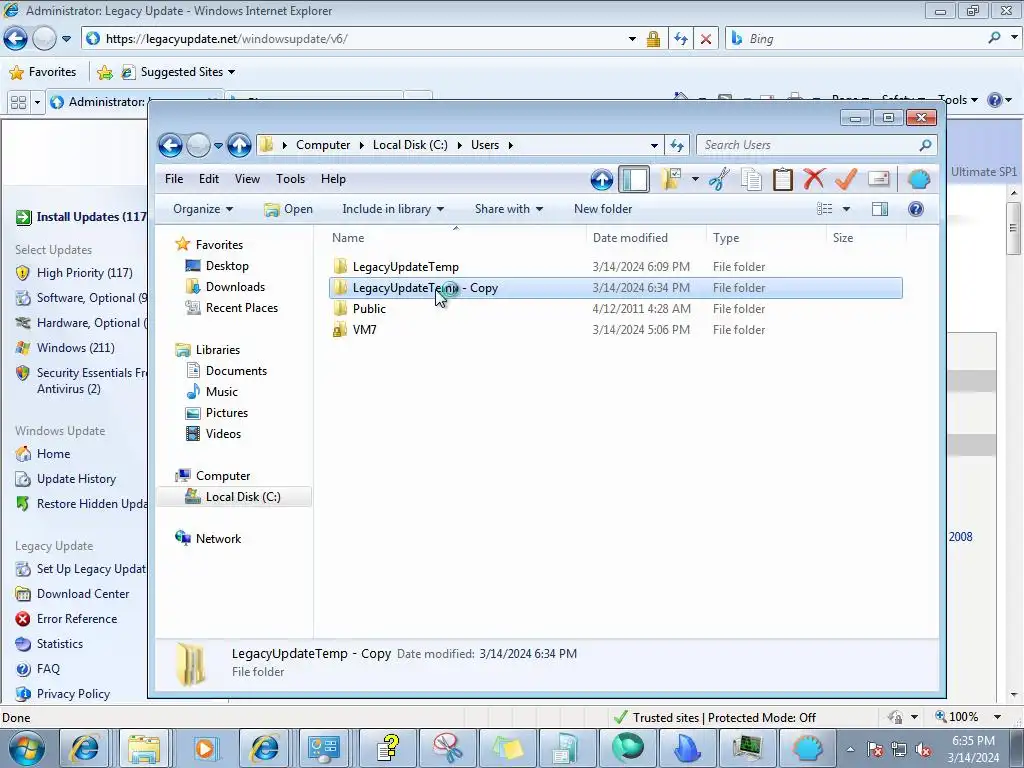Viewport: 1024px width, 768px height.
Task: Click the envelope Email icon in toolbar
Action: (x=878, y=179)
